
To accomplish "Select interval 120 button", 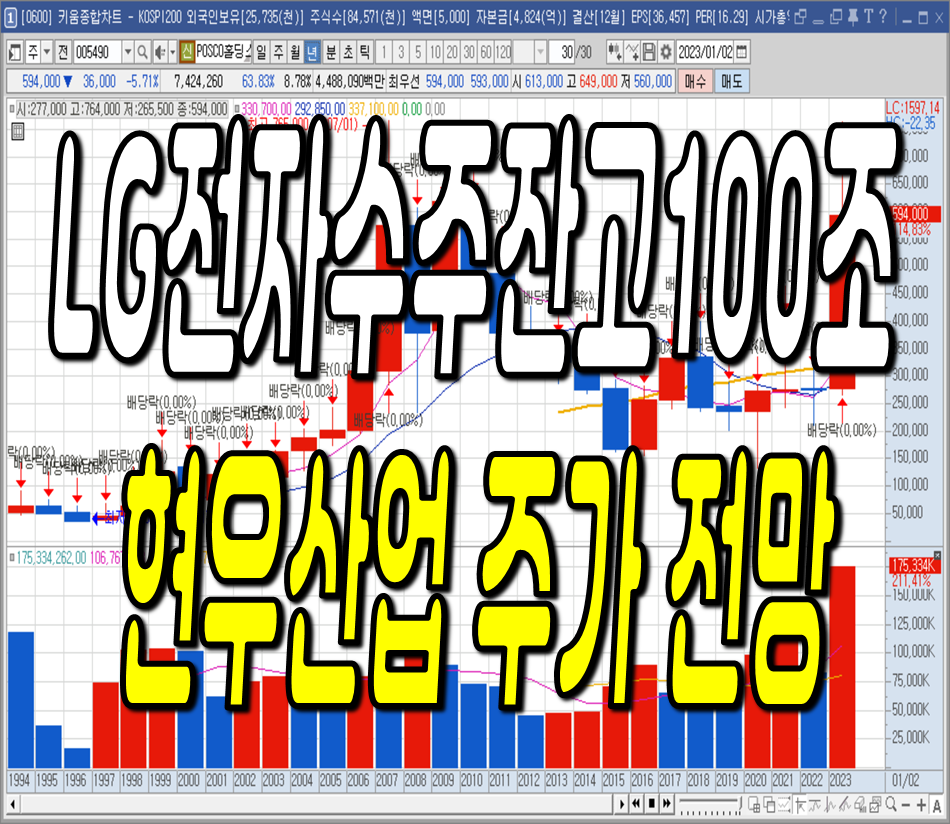I will (x=503, y=52).
